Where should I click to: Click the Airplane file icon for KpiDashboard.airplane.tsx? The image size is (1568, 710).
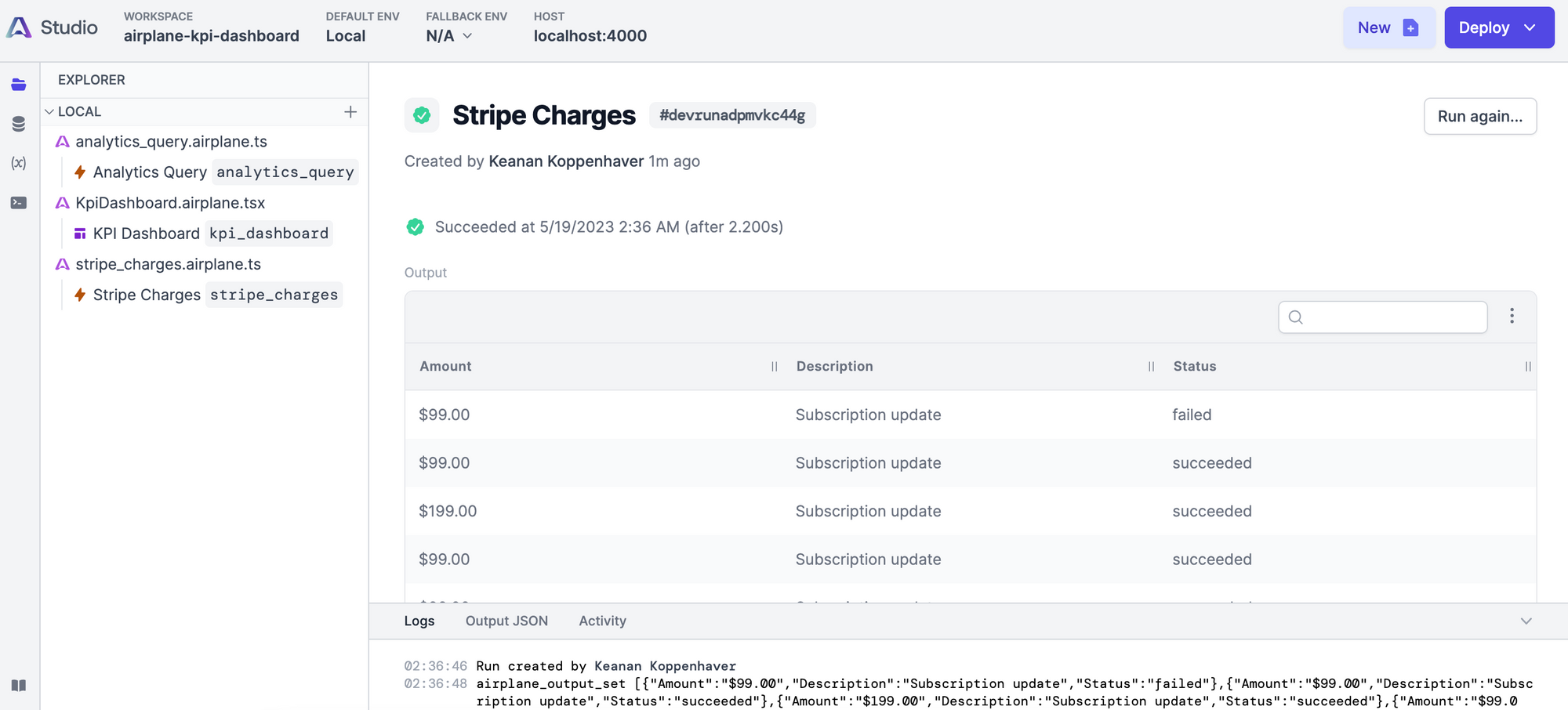click(x=63, y=203)
